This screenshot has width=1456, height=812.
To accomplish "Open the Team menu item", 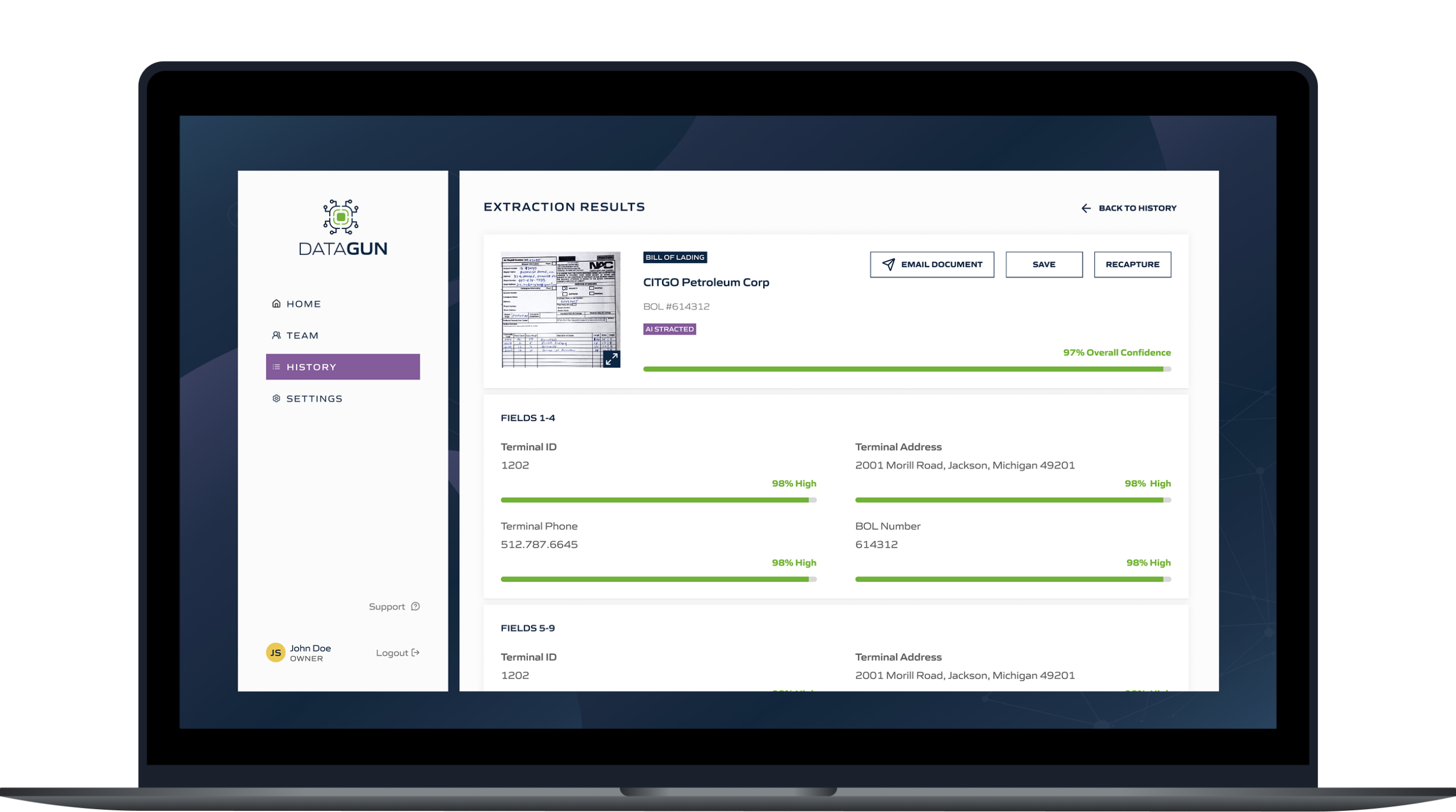I will (343, 335).
